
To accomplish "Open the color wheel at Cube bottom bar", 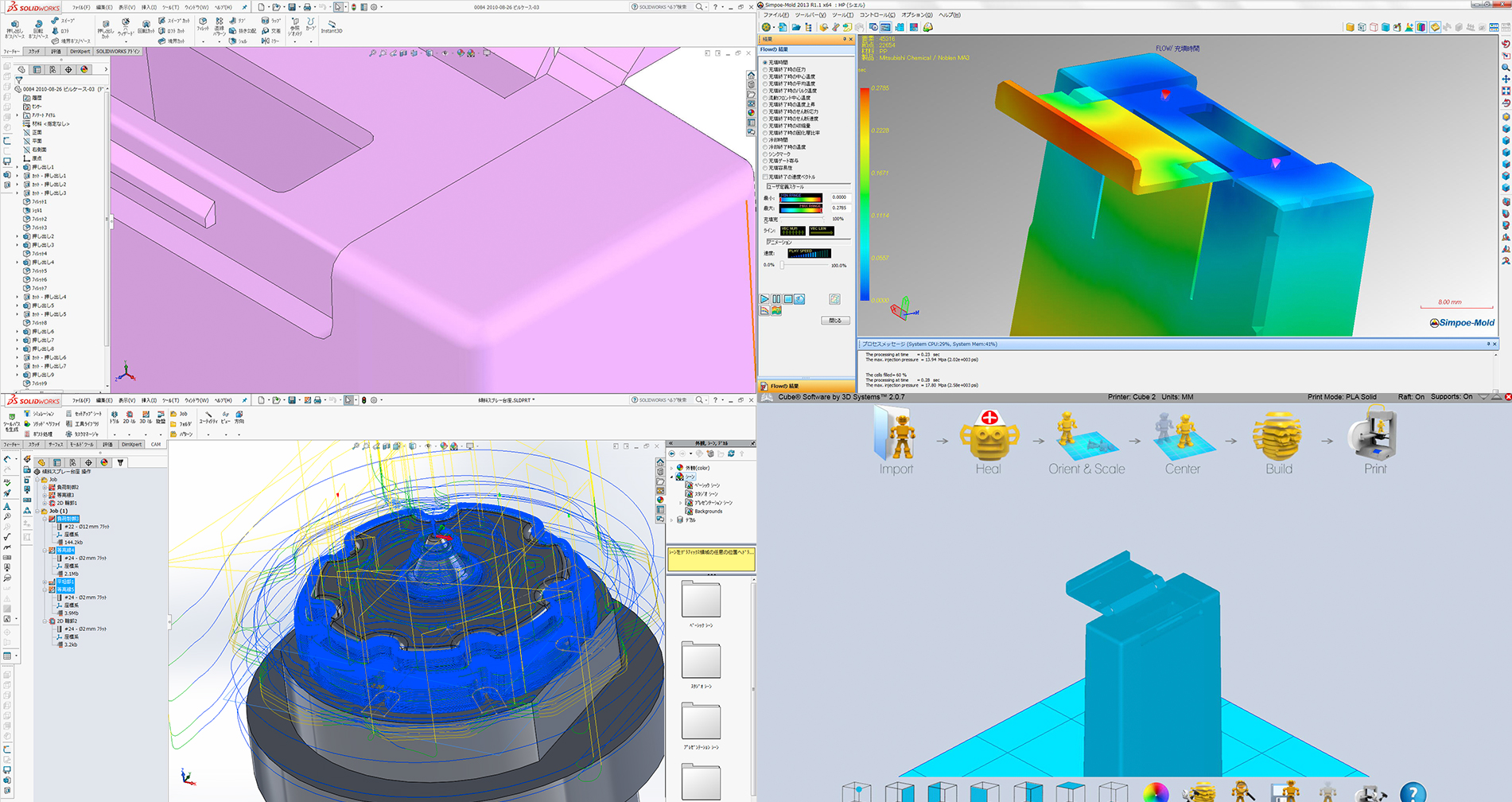I will (1156, 792).
